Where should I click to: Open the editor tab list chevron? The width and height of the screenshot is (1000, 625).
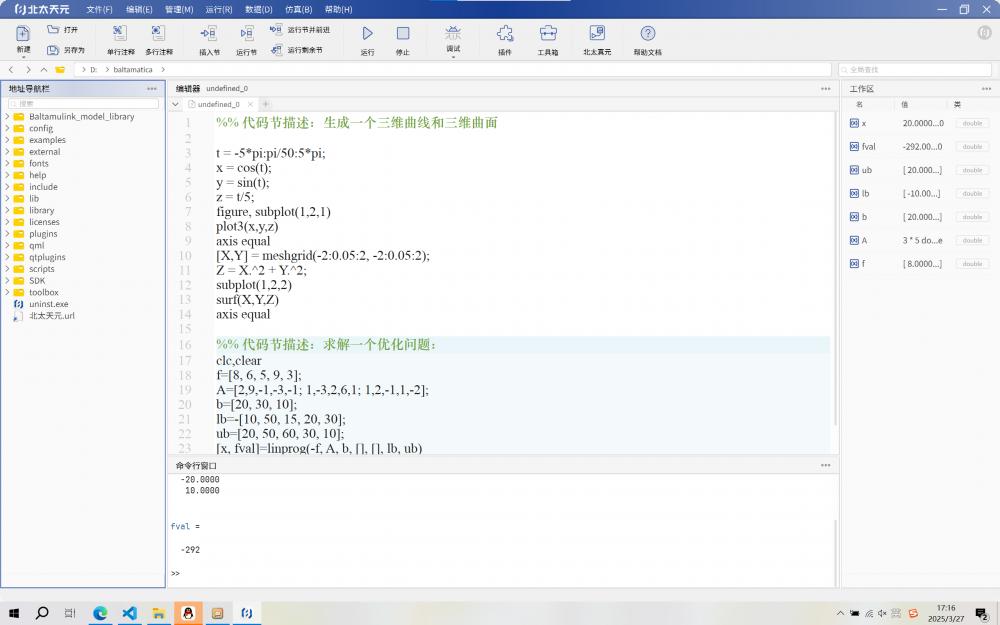(x=176, y=104)
